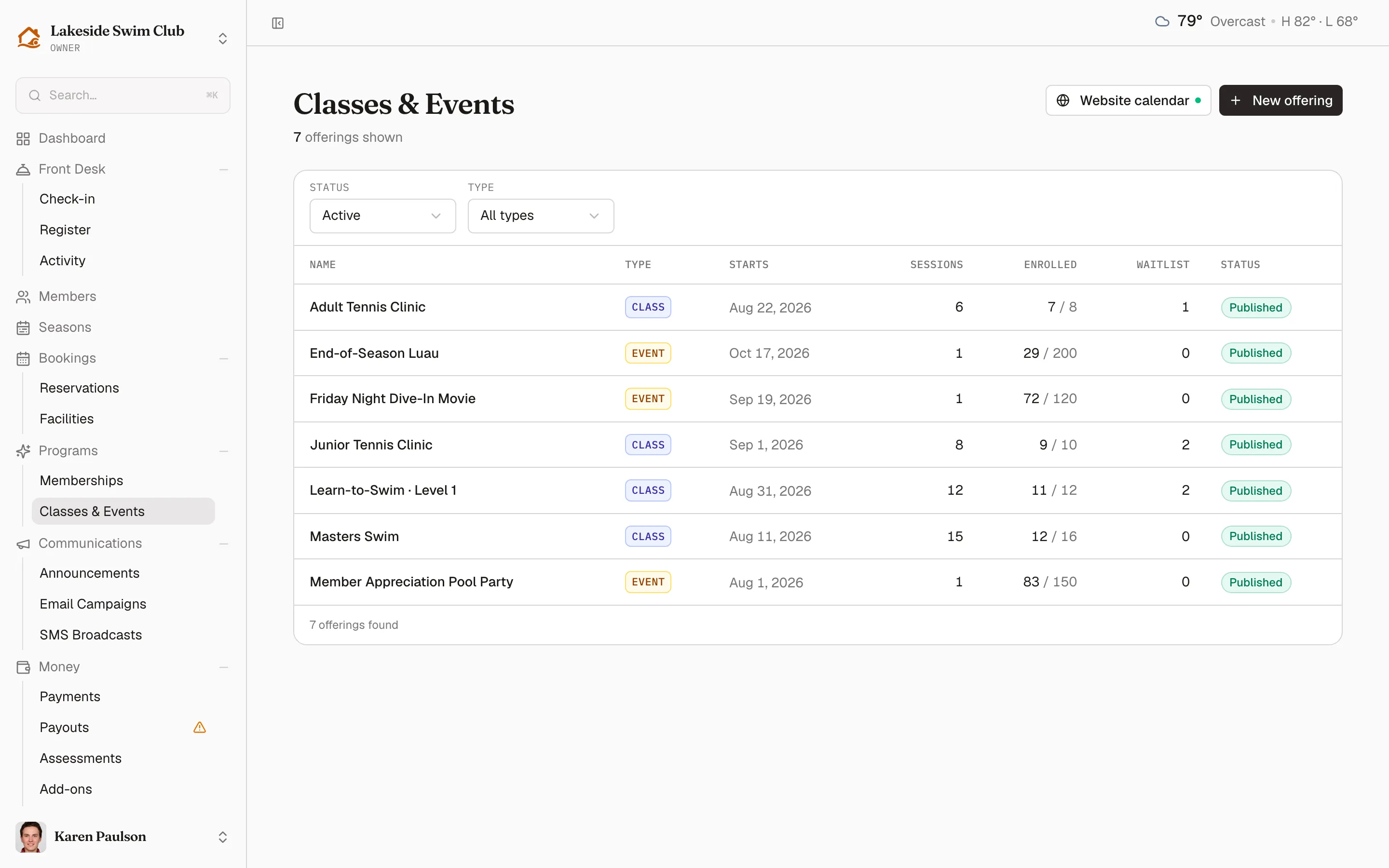Screen dimensions: 1389x868
Task: Open the Status filter dropdown showing Active
Action: click(383, 216)
